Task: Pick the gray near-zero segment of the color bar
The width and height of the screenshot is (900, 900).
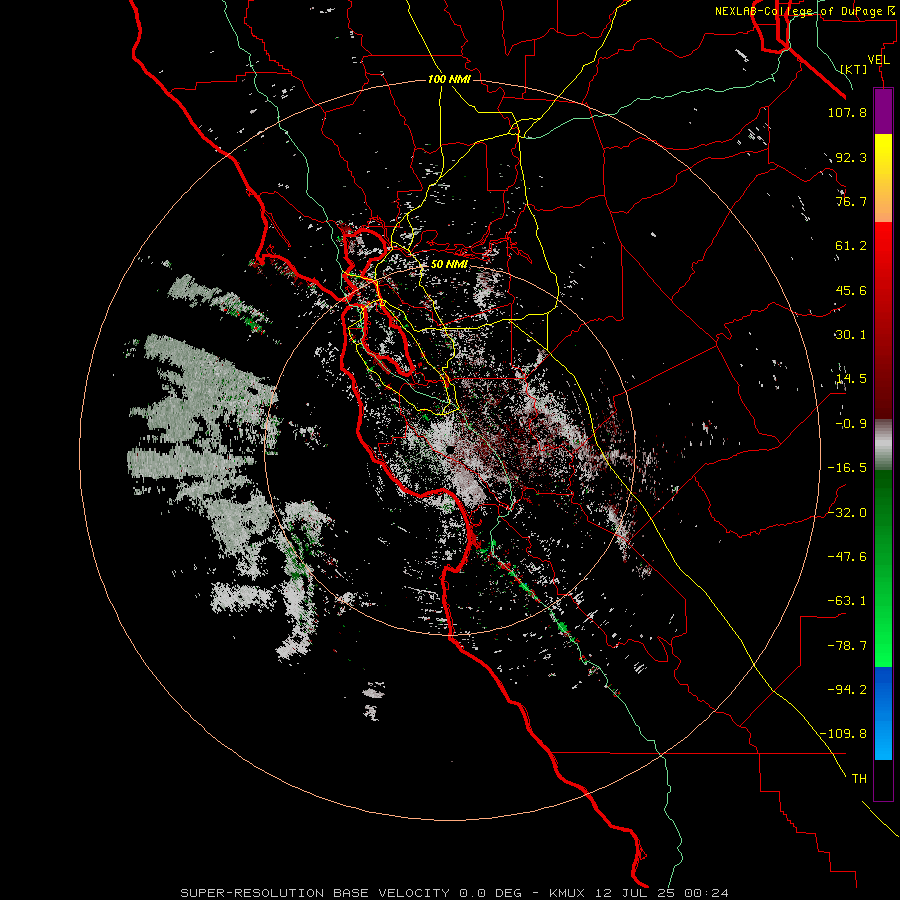Action: [883, 445]
